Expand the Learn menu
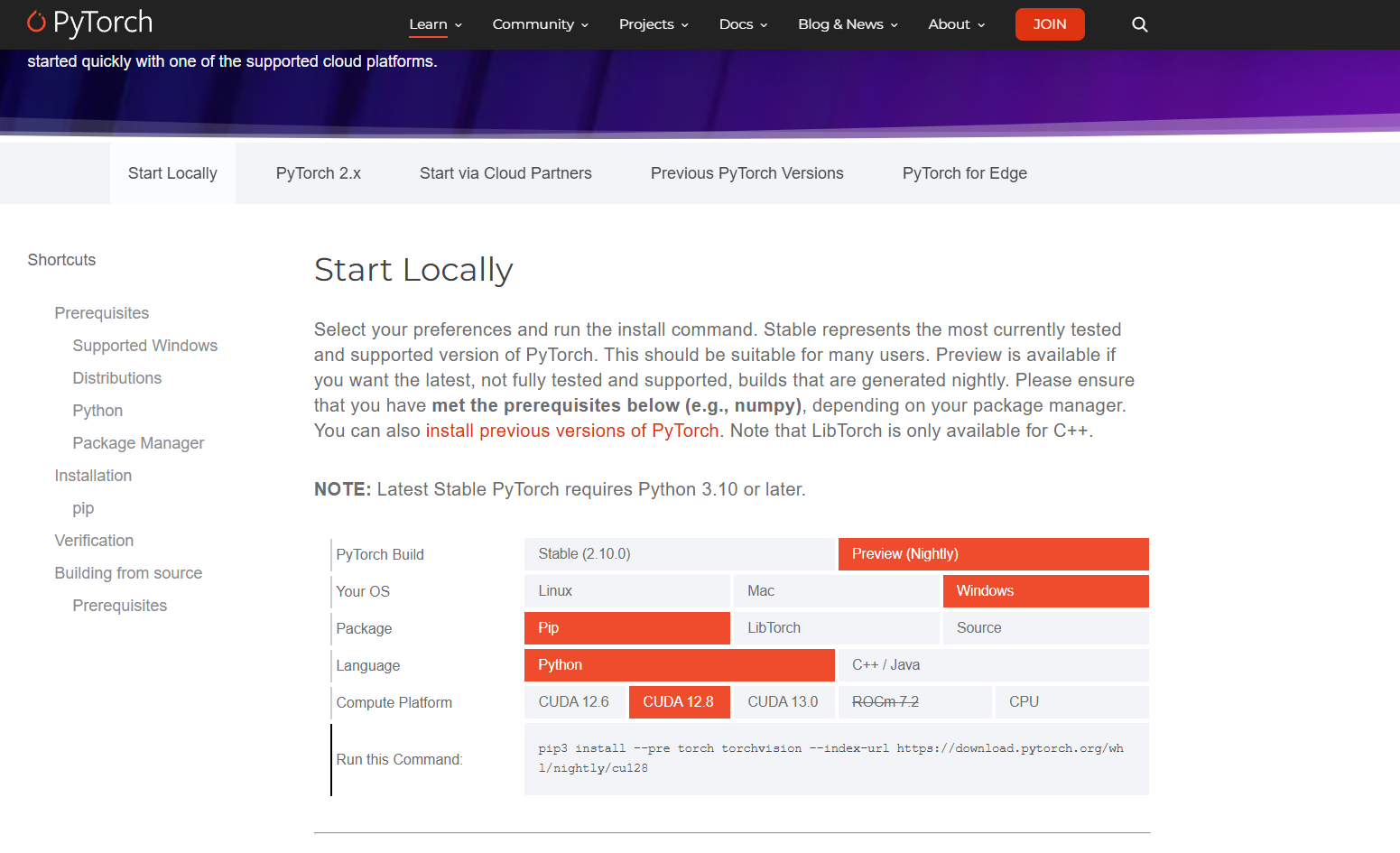 436,24
